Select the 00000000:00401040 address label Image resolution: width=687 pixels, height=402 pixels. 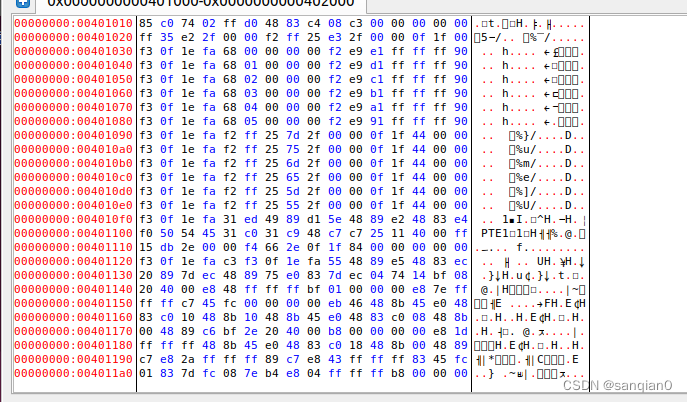(73, 65)
